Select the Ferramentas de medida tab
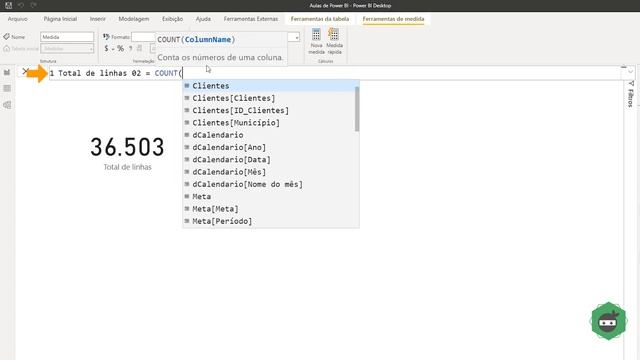Screen dimensions: 640x360 [393, 19]
